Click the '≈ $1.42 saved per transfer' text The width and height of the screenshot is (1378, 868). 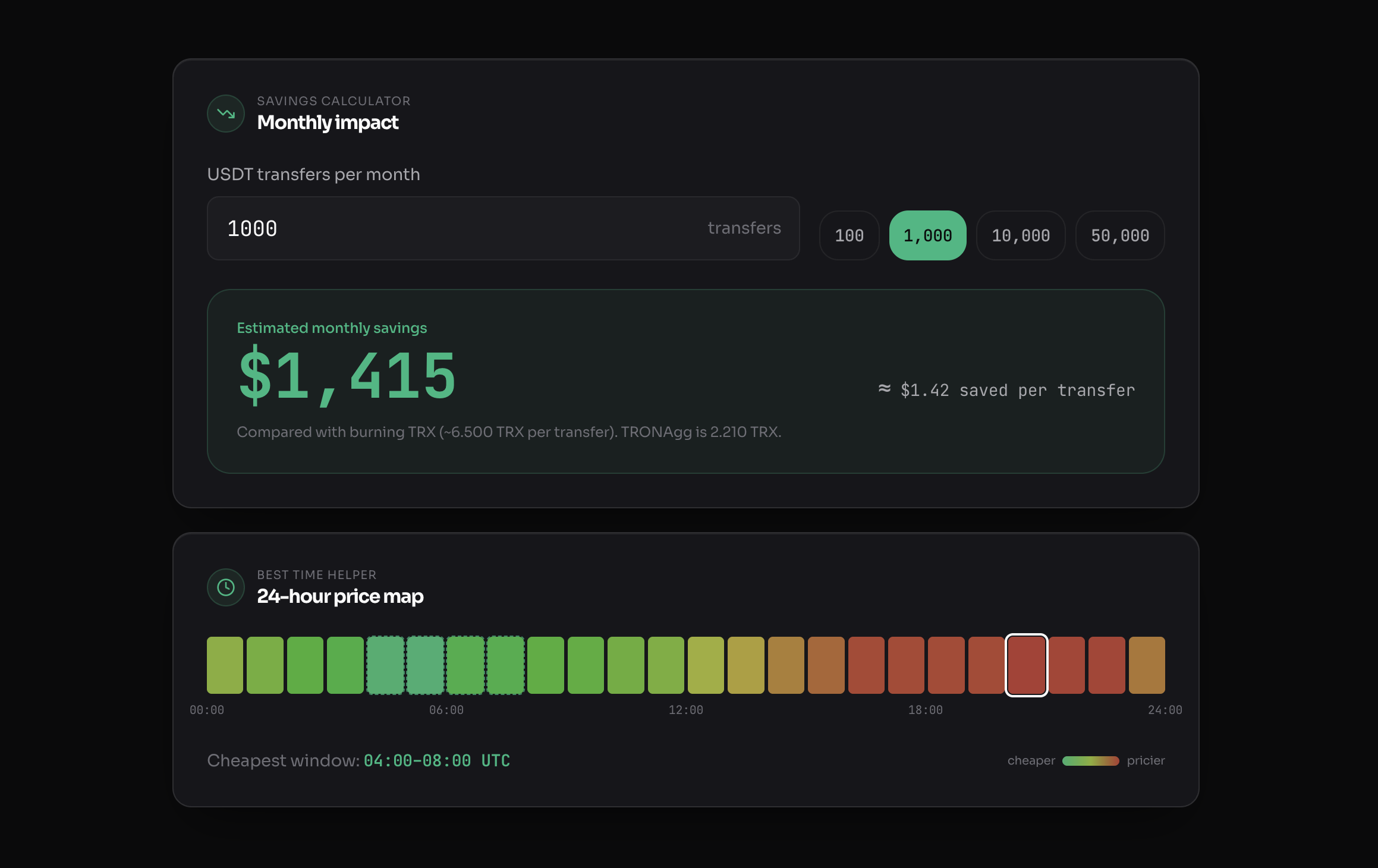tap(1006, 390)
